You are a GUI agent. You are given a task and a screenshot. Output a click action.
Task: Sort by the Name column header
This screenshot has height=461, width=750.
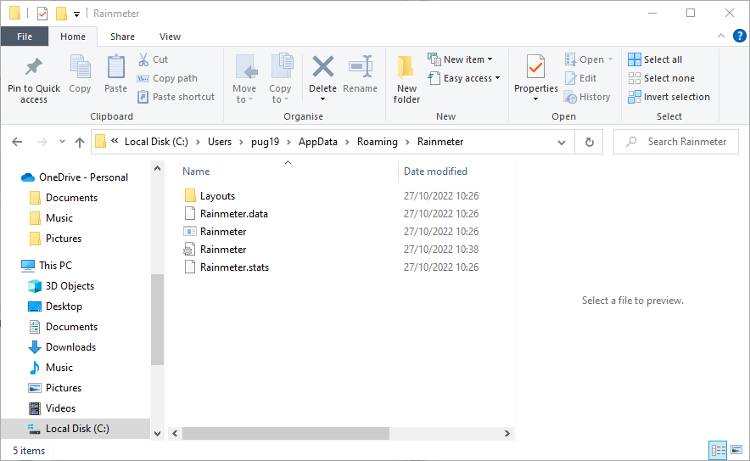(196, 171)
